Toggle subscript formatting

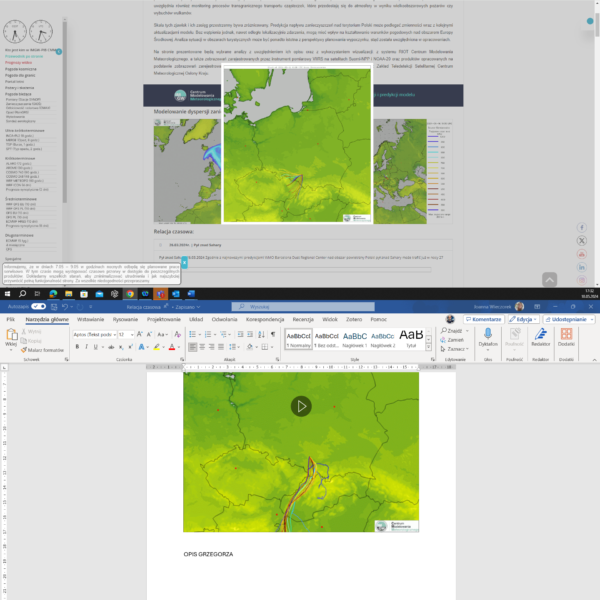pyautogui.click(x=121, y=347)
